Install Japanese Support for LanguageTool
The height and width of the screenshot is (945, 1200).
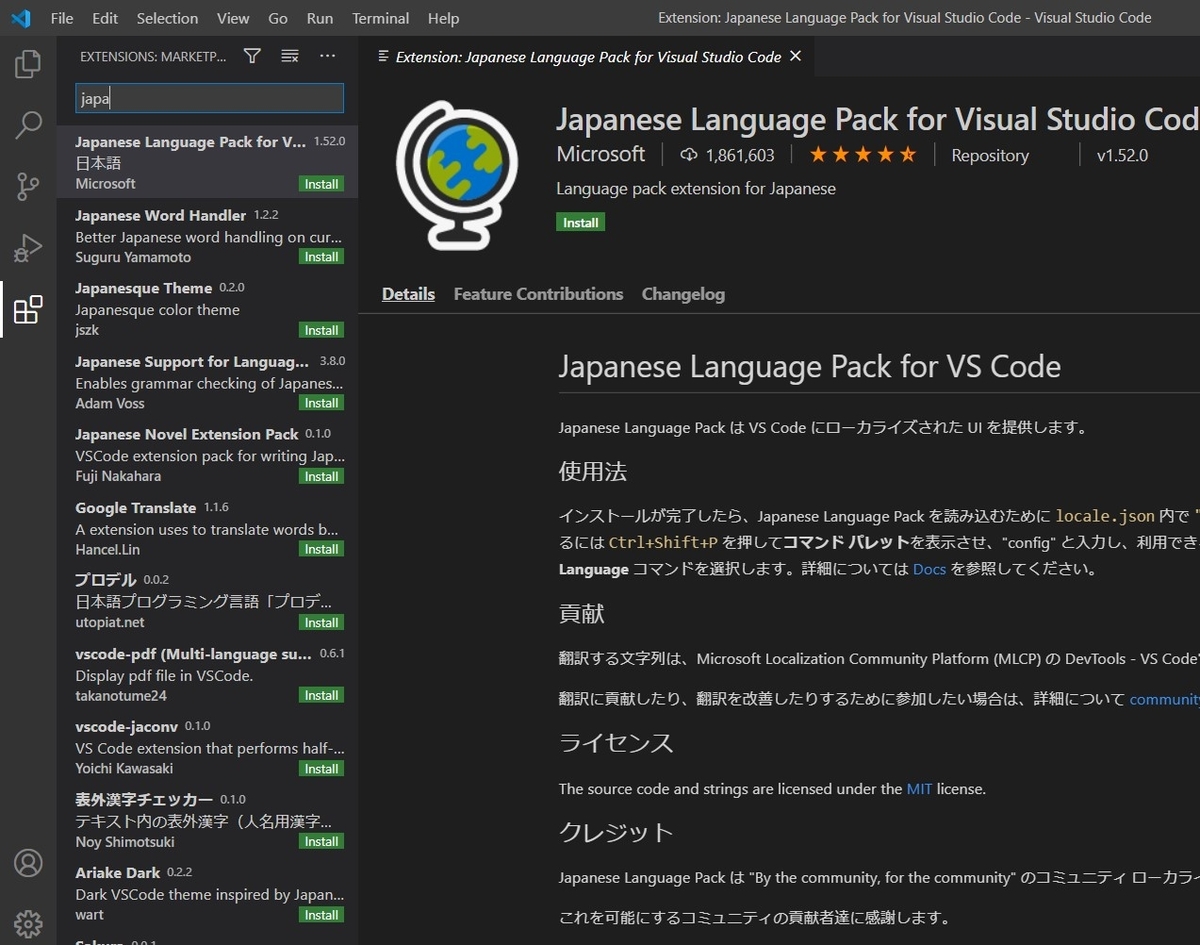point(321,403)
